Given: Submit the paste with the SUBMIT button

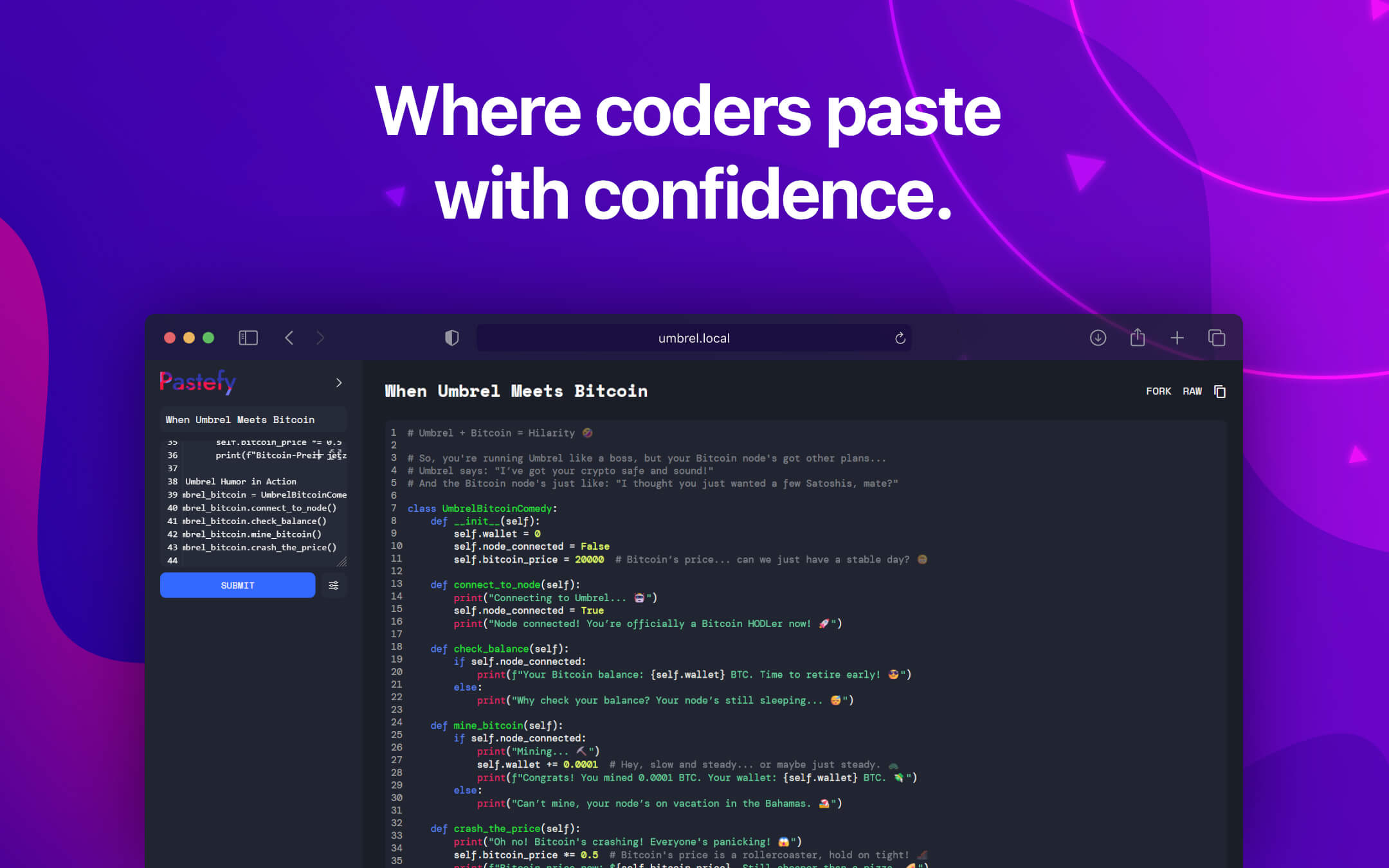Looking at the screenshot, I should pos(237,585).
